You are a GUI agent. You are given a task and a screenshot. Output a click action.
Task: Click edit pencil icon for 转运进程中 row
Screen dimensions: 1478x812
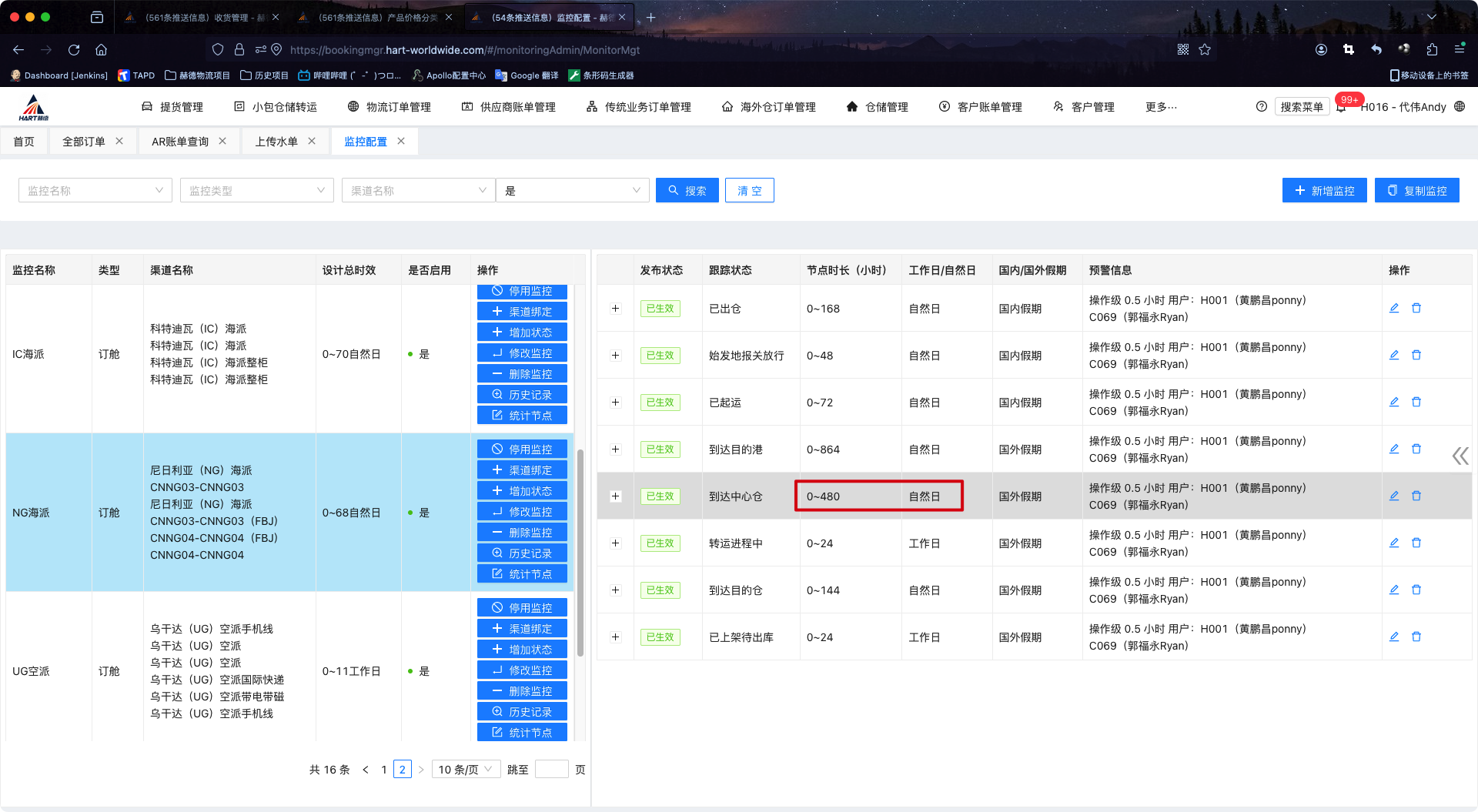click(1393, 543)
